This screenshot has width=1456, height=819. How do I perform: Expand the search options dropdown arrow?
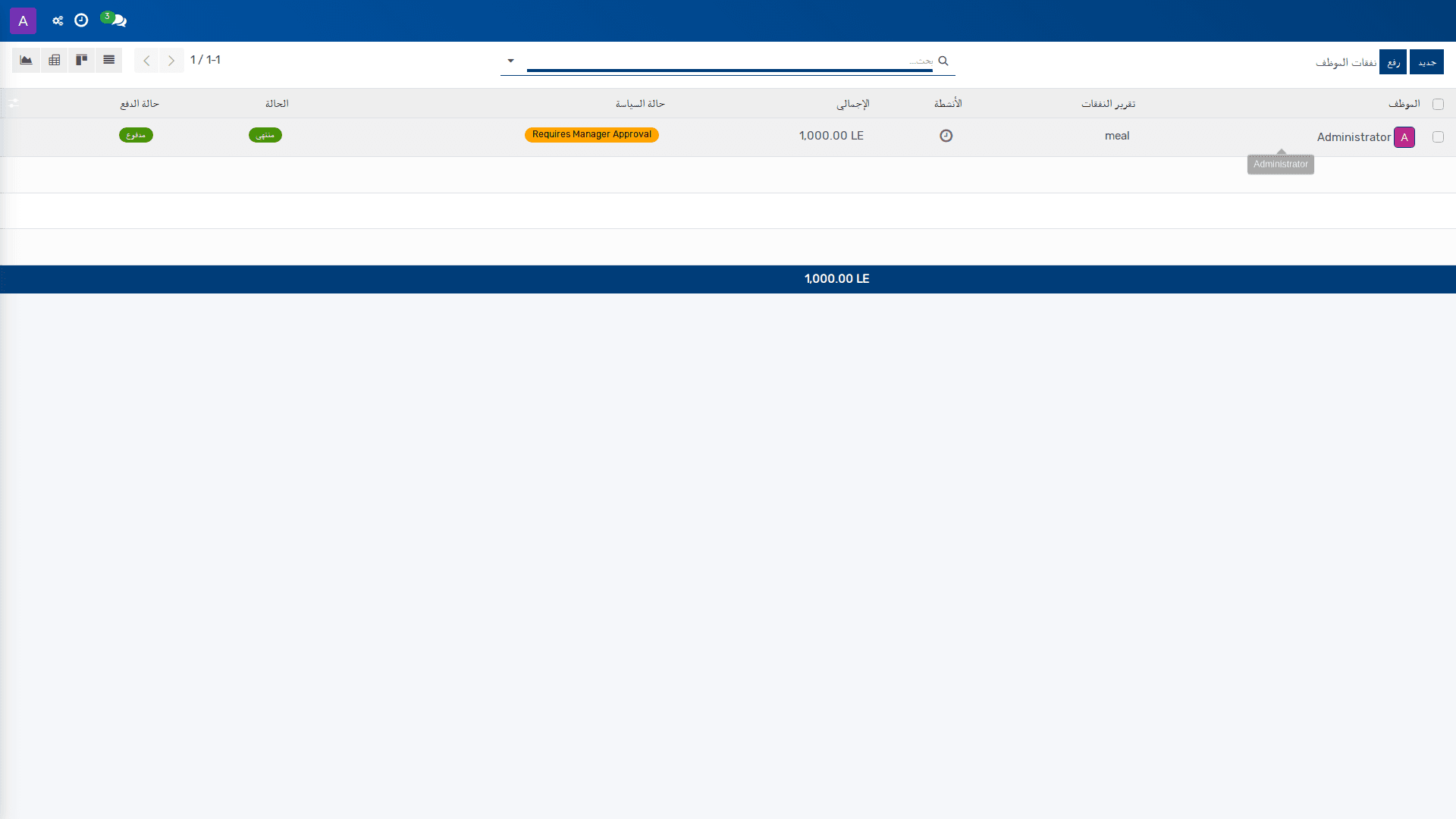tap(510, 61)
